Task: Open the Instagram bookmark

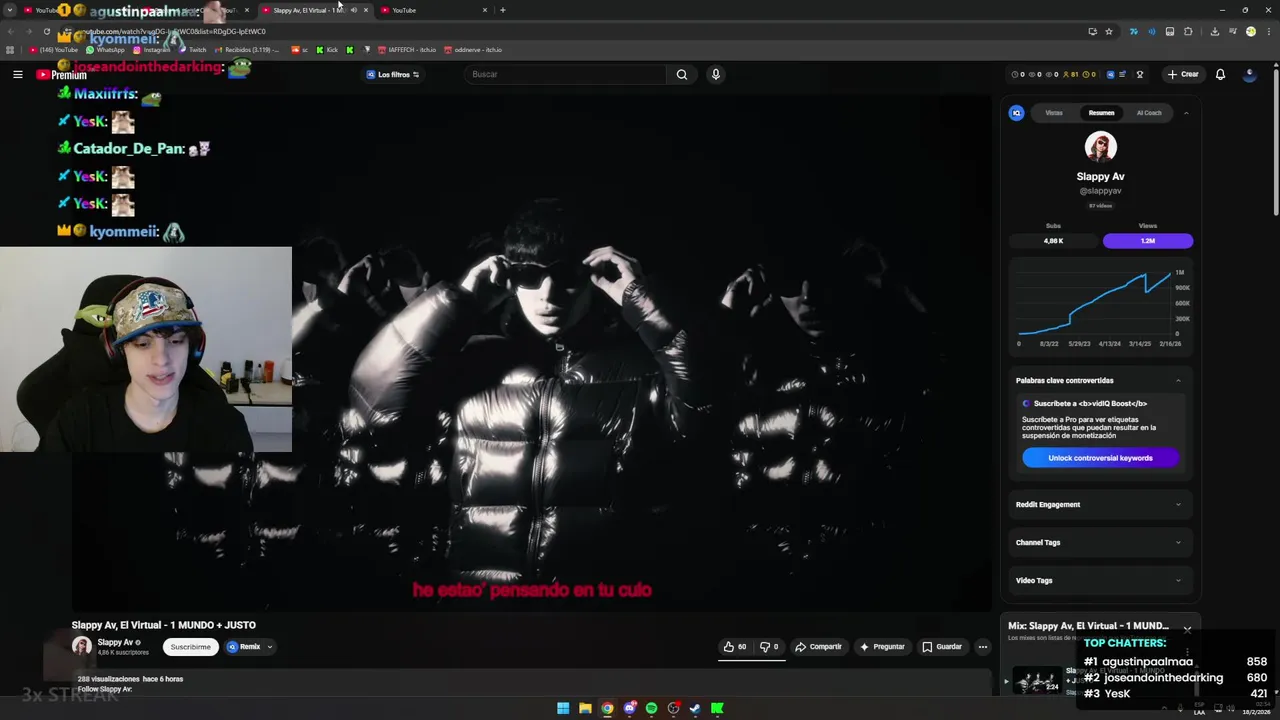Action: coord(151,49)
